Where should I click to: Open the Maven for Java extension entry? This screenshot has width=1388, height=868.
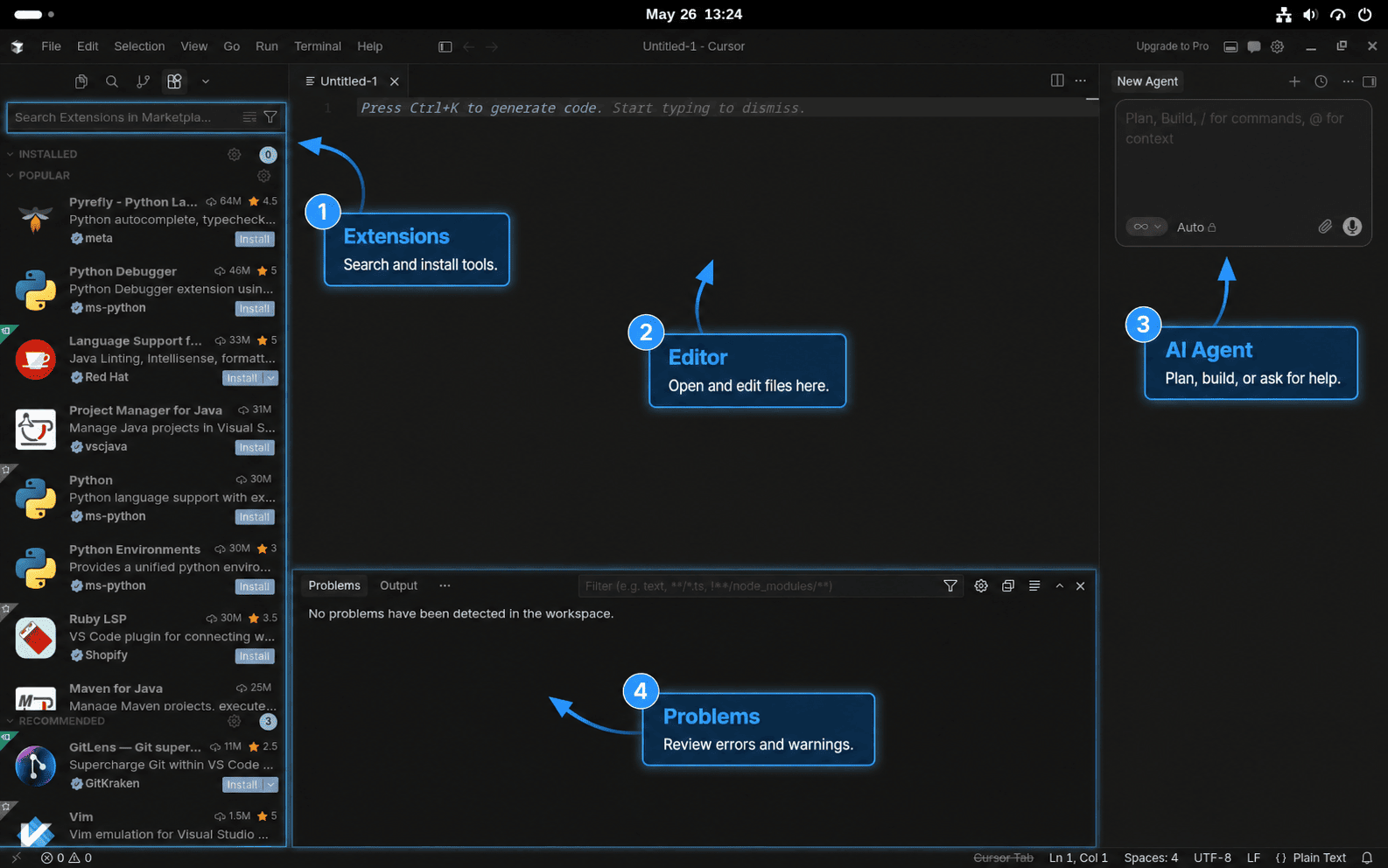[x=144, y=696]
